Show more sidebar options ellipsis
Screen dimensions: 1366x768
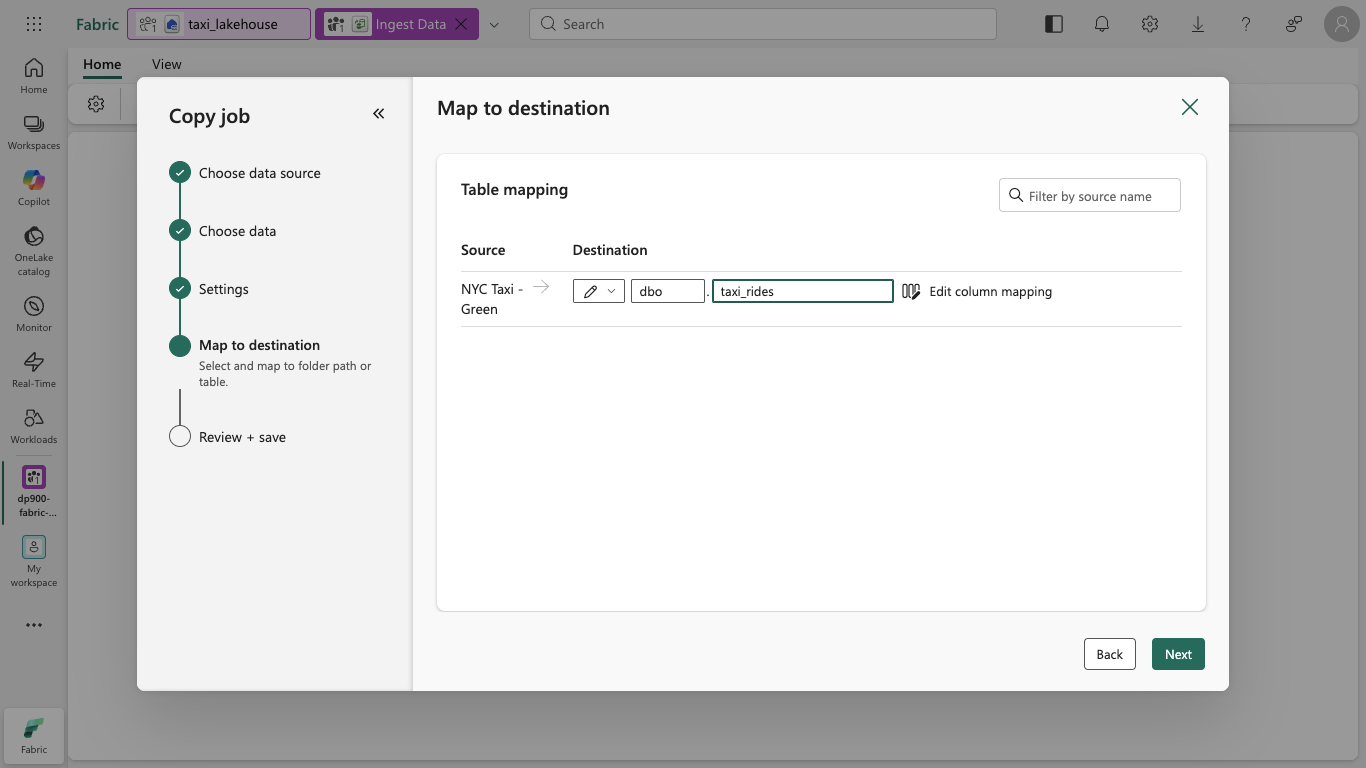[34, 625]
